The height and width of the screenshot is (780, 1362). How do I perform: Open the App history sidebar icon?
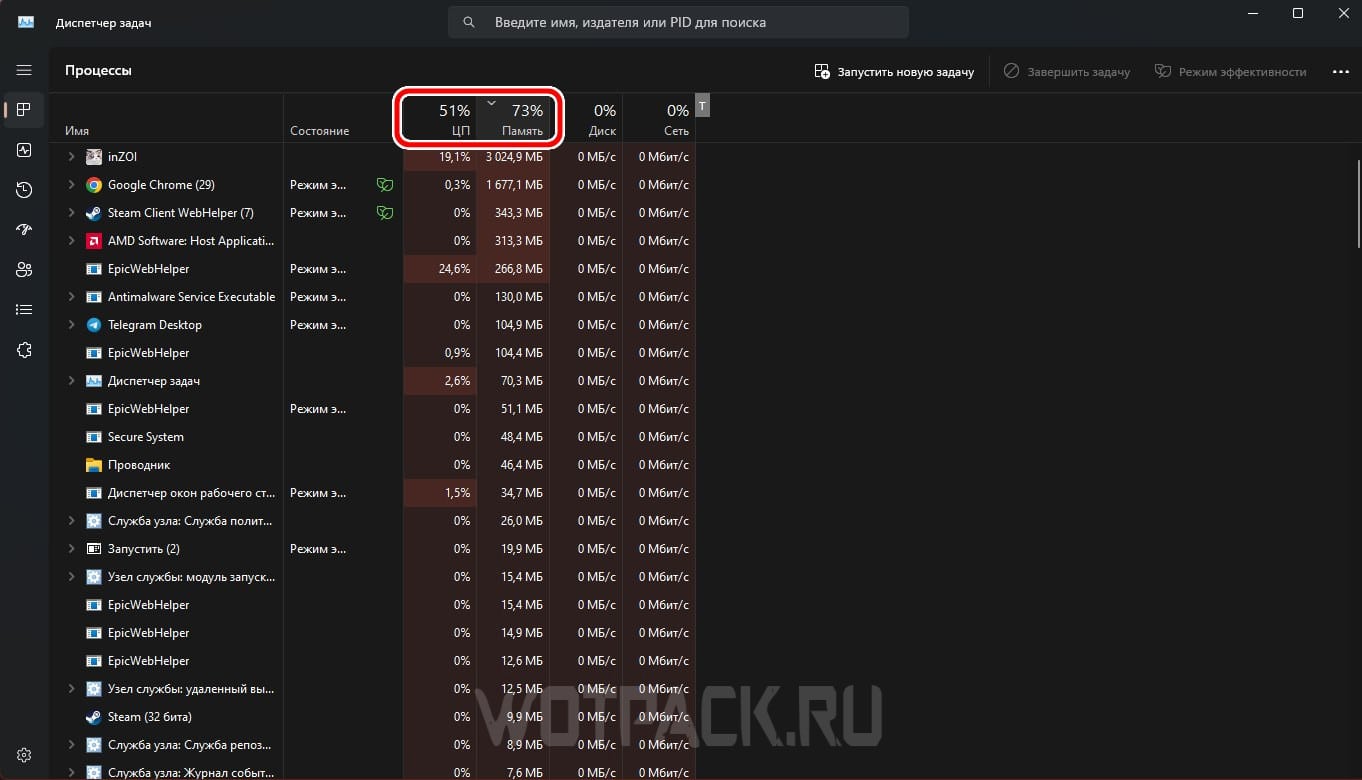click(x=24, y=190)
